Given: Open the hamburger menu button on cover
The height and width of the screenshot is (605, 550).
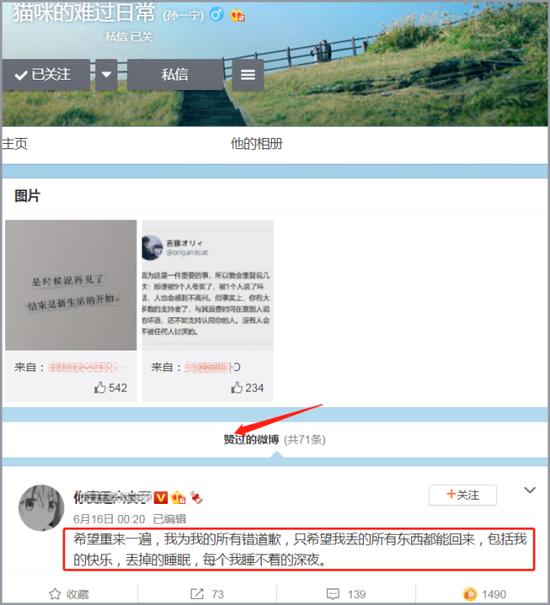Looking at the screenshot, I should 248,74.
